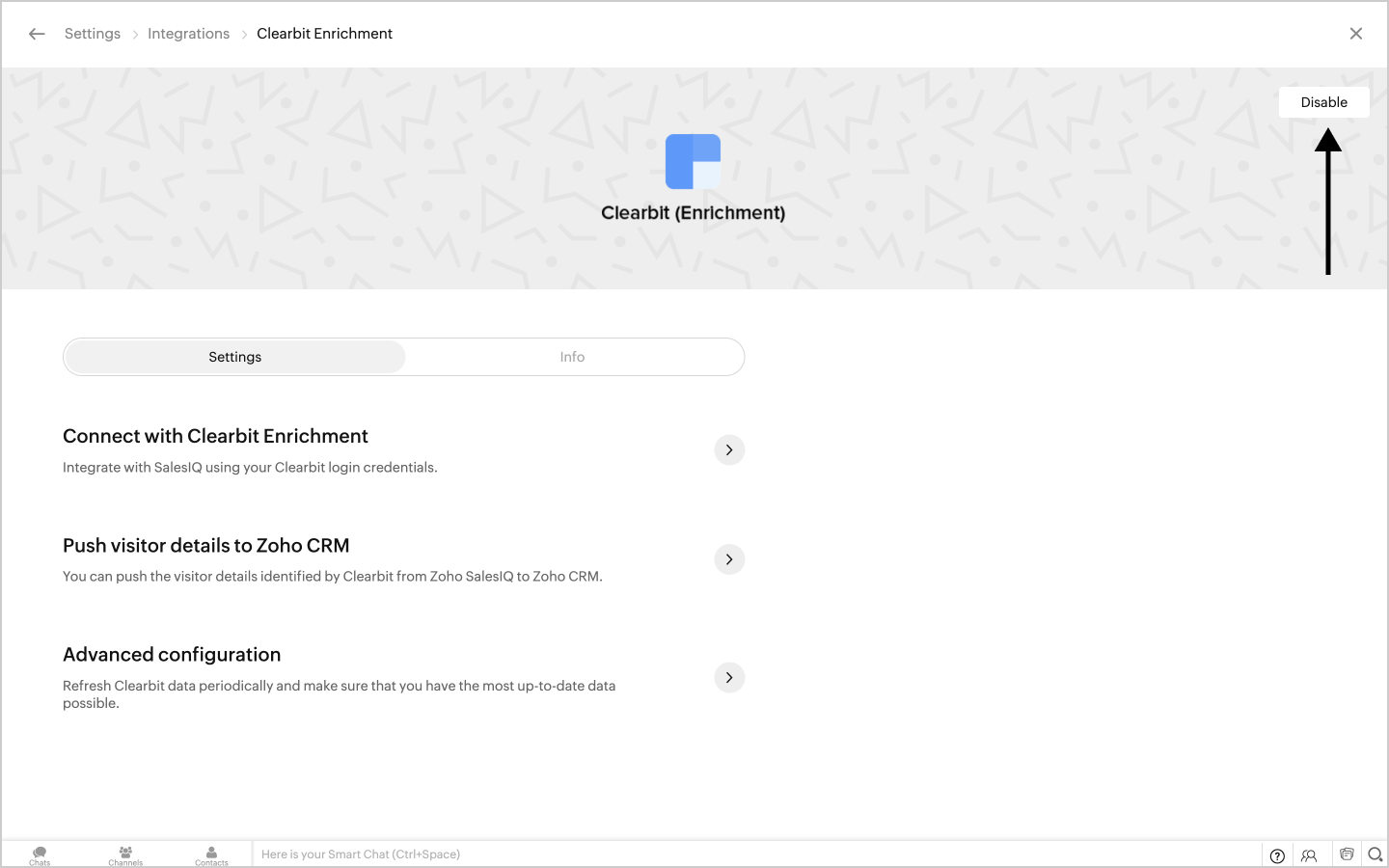The height and width of the screenshot is (868, 1389).
Task: Click the Advanced configuration heading
Action: 172,655
